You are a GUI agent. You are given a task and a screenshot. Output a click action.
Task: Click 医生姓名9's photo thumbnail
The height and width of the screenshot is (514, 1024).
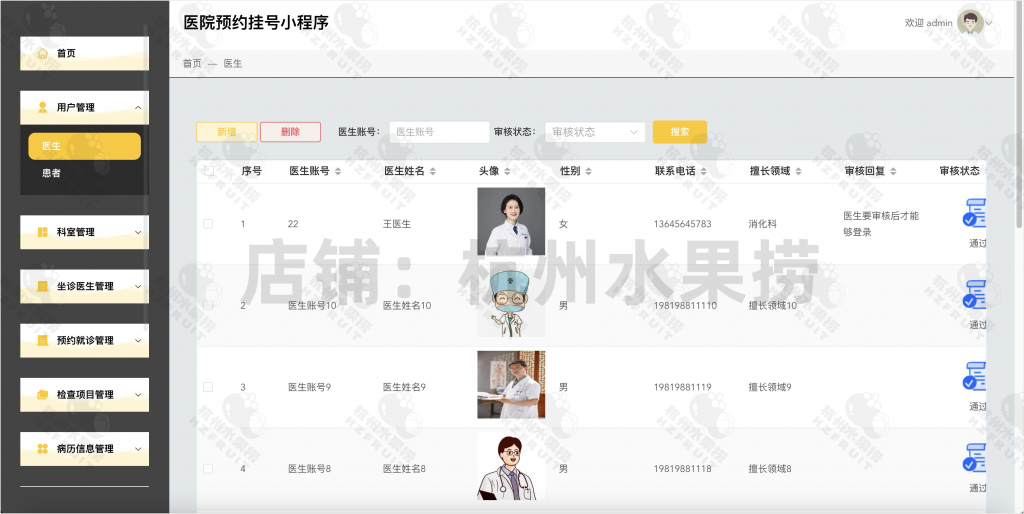tap(511, 385)
